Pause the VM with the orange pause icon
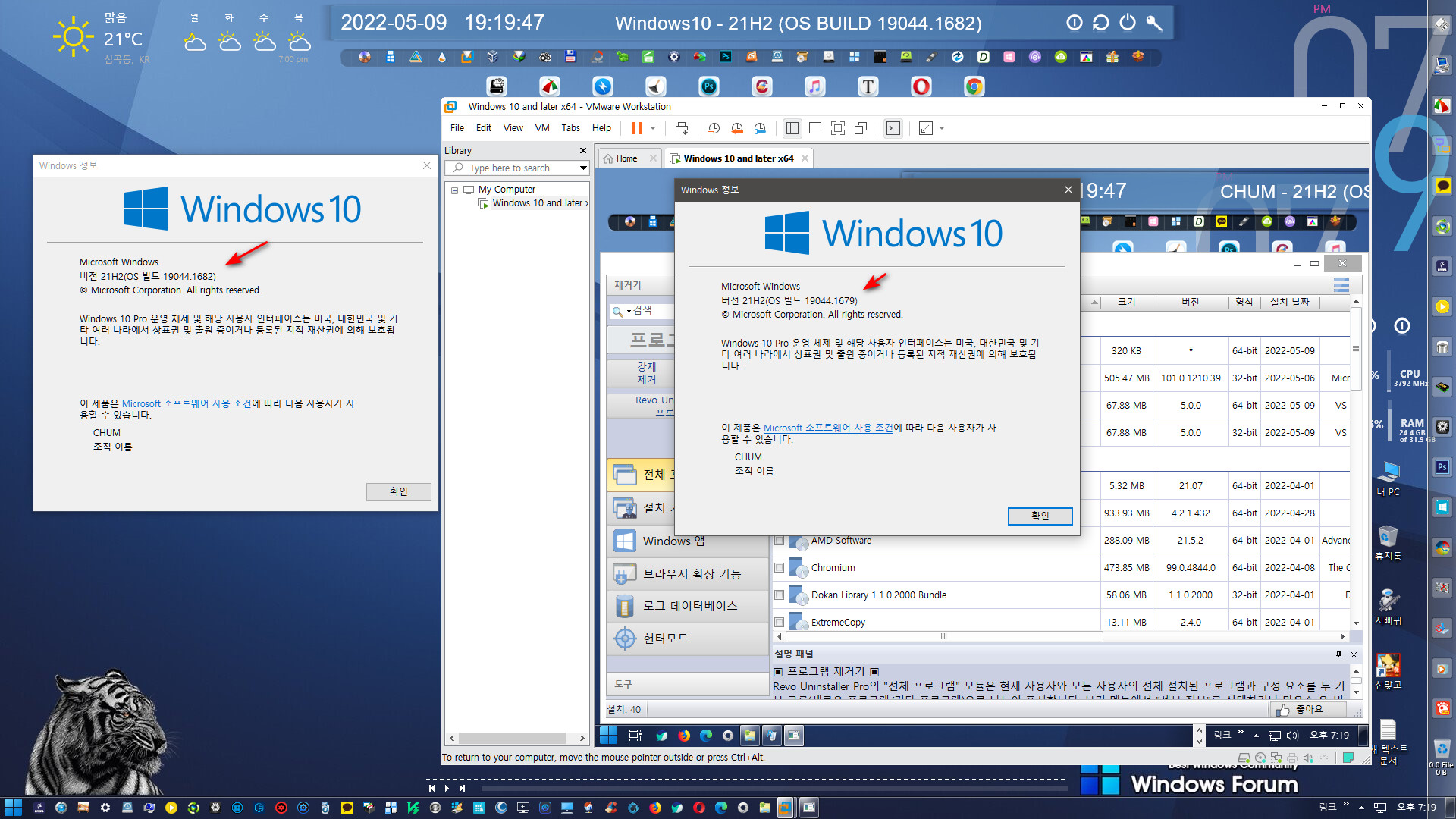The height and width of the screenshot is (819, 1456). click(637, 128)
